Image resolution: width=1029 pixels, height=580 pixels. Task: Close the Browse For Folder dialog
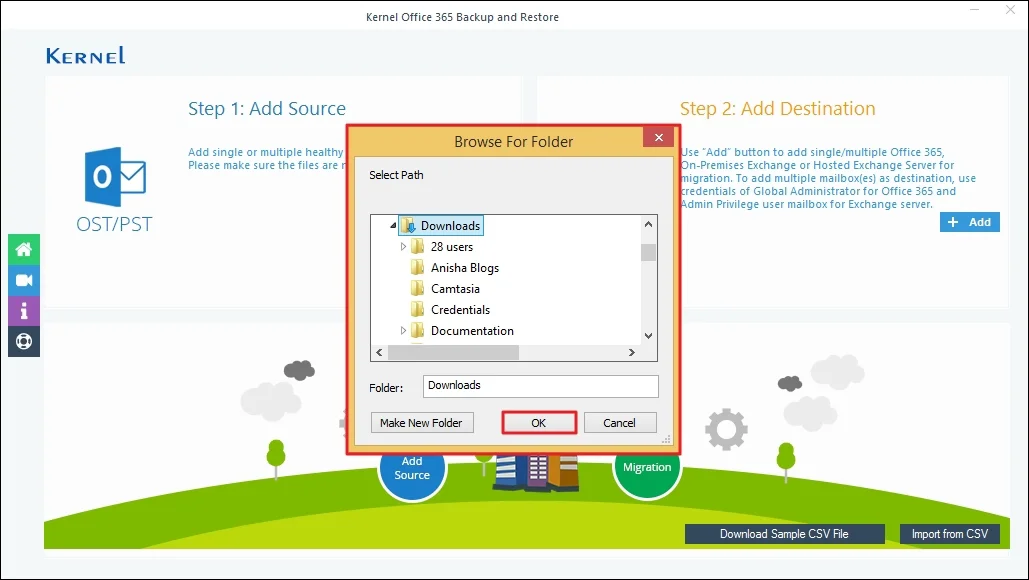[659, 137]
